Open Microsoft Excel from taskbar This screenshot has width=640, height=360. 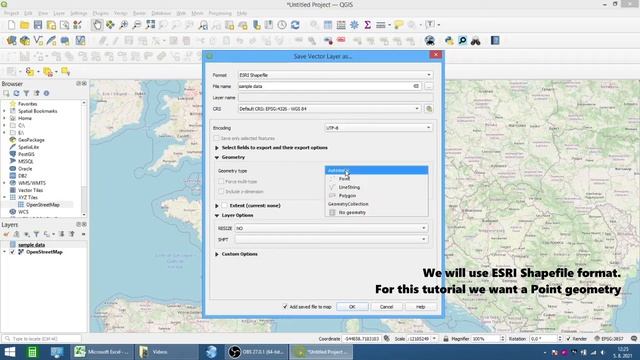[102, 352]
